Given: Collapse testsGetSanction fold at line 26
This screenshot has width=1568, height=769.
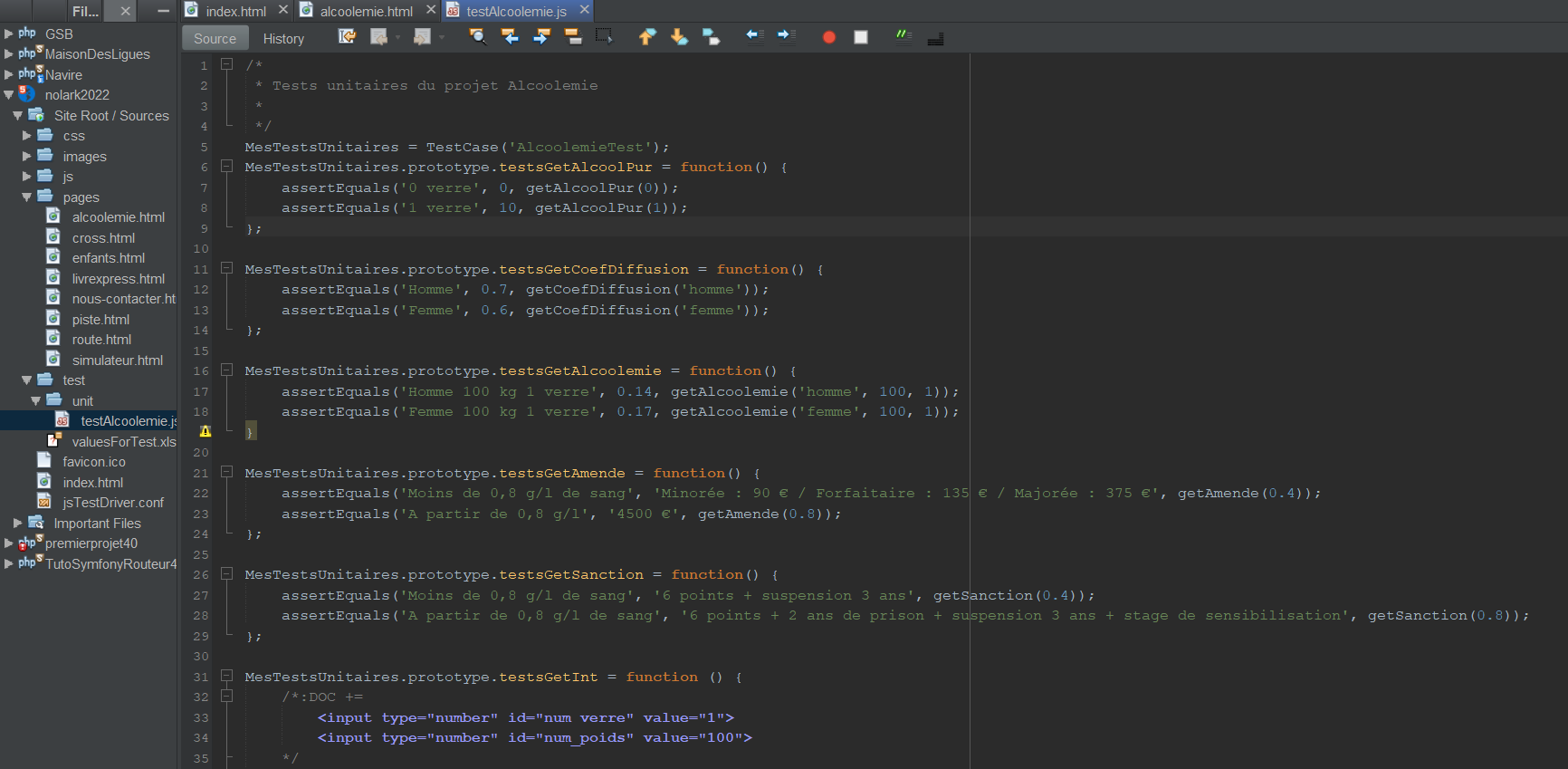Looking at the screenshot, I should pyautogui.click(x=227, y=573).
